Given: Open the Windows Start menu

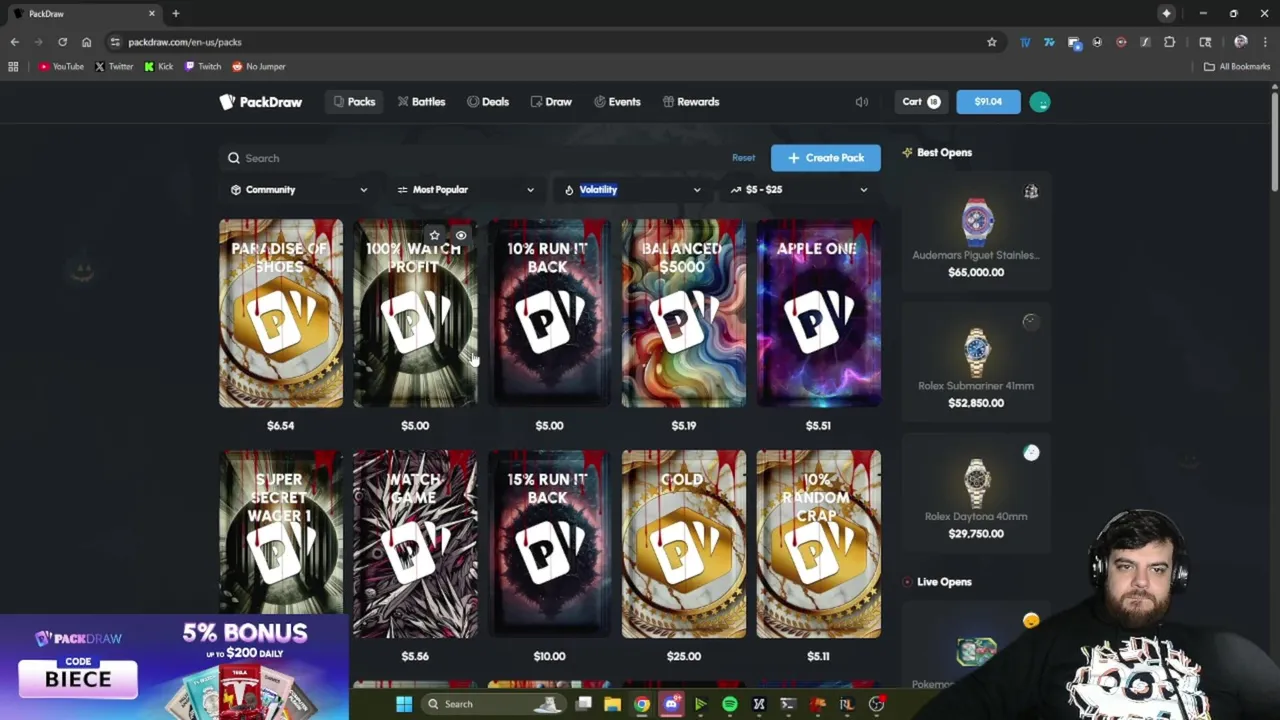Looking at the screenshot, I should coord(404,704).
